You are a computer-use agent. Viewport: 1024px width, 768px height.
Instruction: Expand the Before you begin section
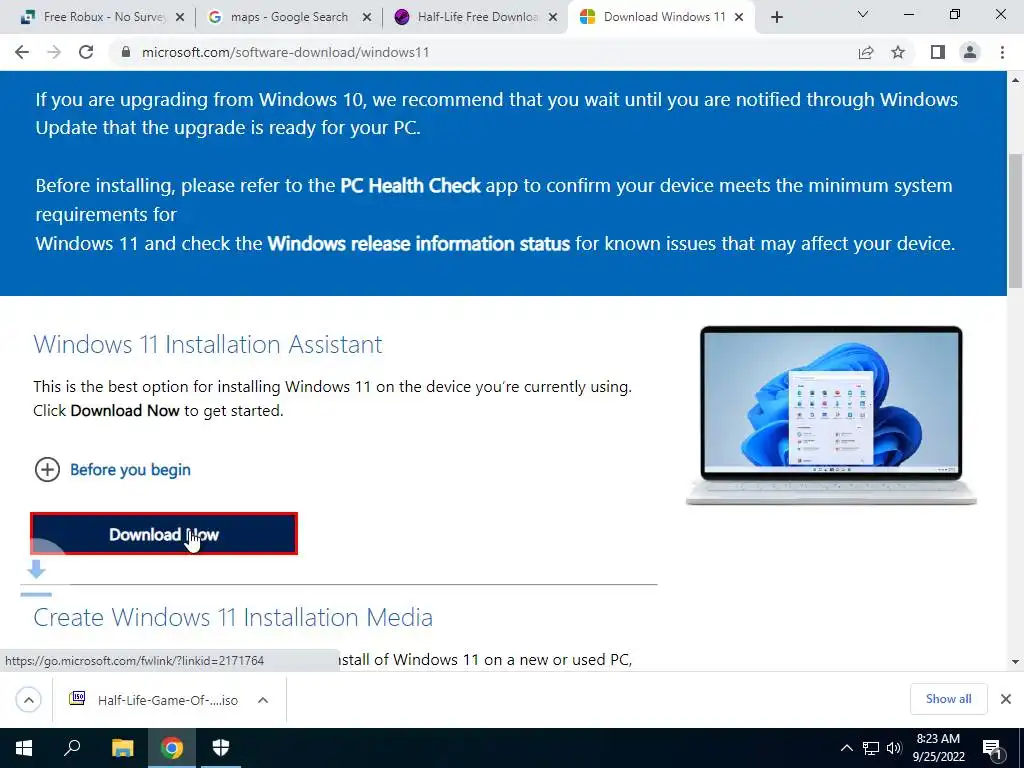(x=112, y=470)
